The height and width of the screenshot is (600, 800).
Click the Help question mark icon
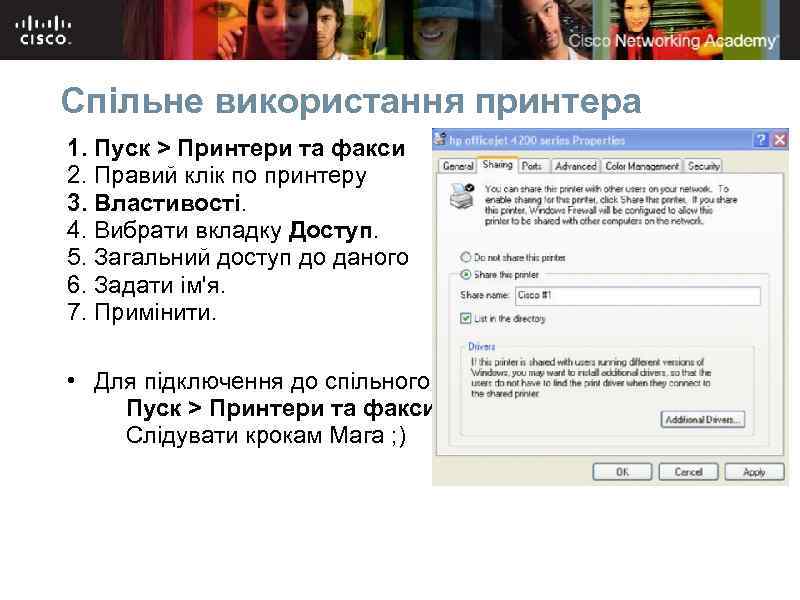(764, 139)
